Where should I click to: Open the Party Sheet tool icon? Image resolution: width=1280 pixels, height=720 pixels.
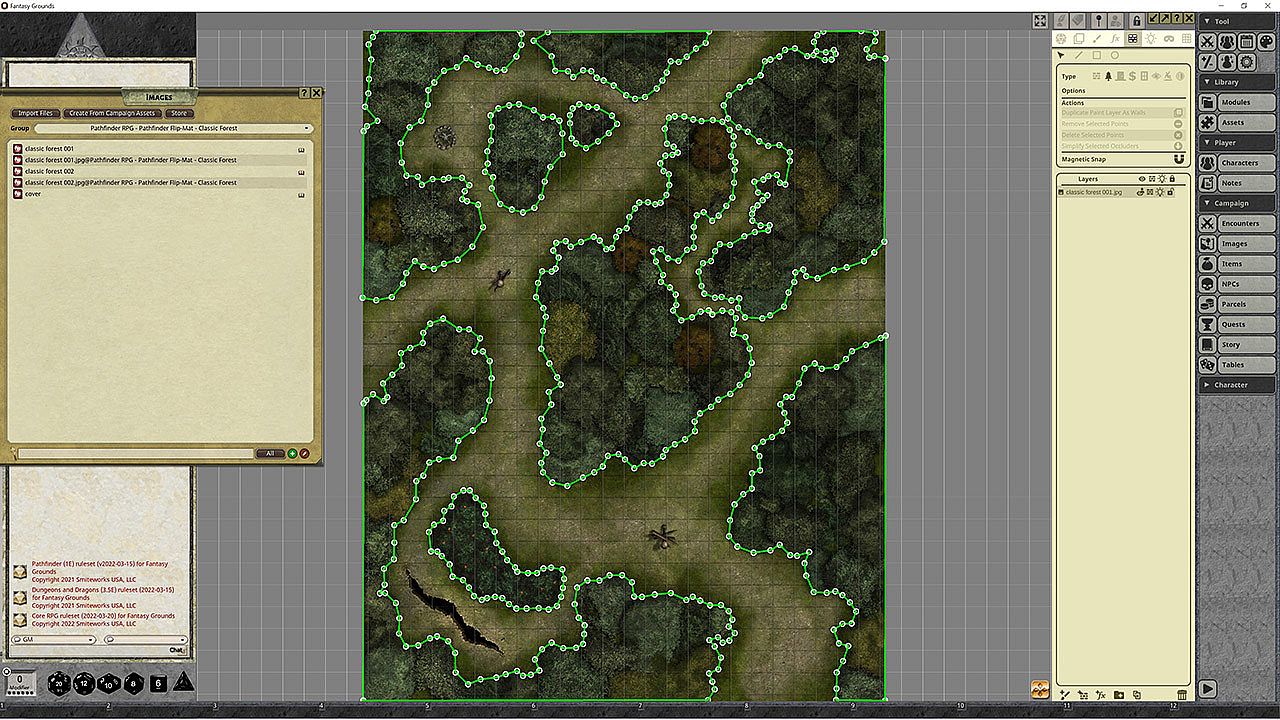pos(1227,42)
